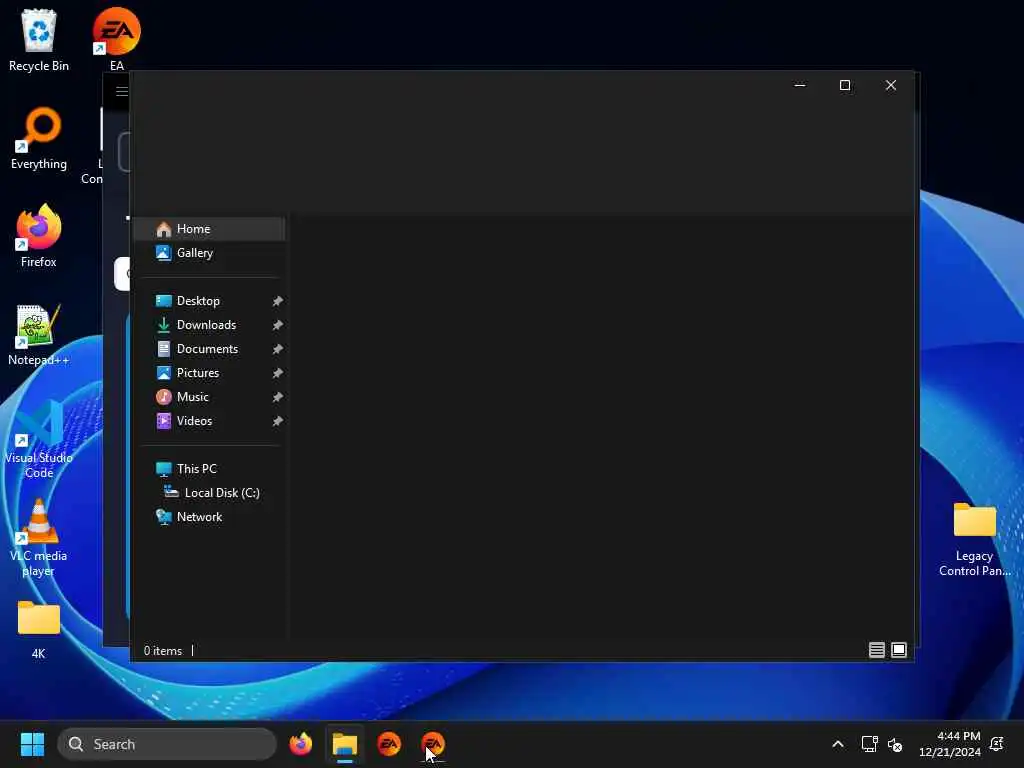Screen dimensions: 1024x768
Task: Click the pin icon beside Documents
Action: [x=278, y=349]
